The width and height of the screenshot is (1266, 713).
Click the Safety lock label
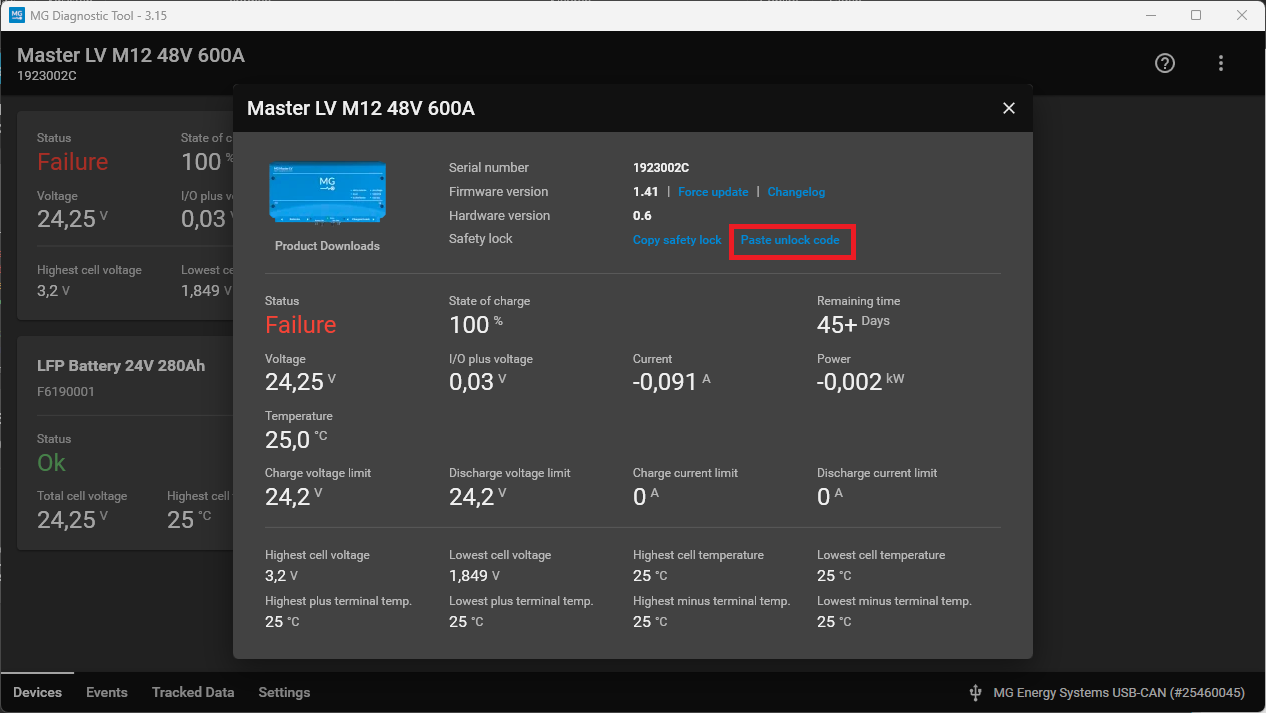tap(481, 240)
